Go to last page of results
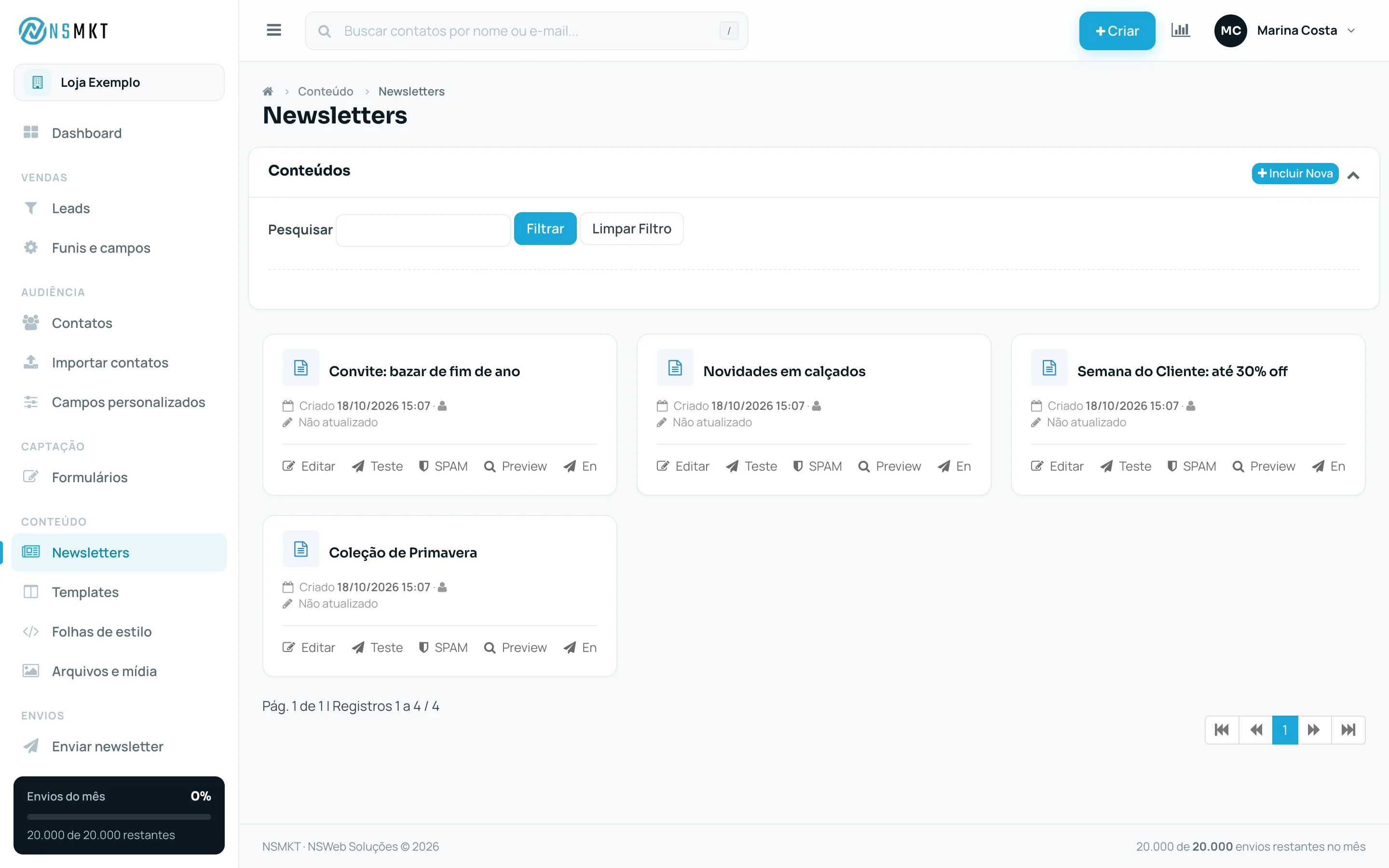1389x868 pixels. [1348, 730]
